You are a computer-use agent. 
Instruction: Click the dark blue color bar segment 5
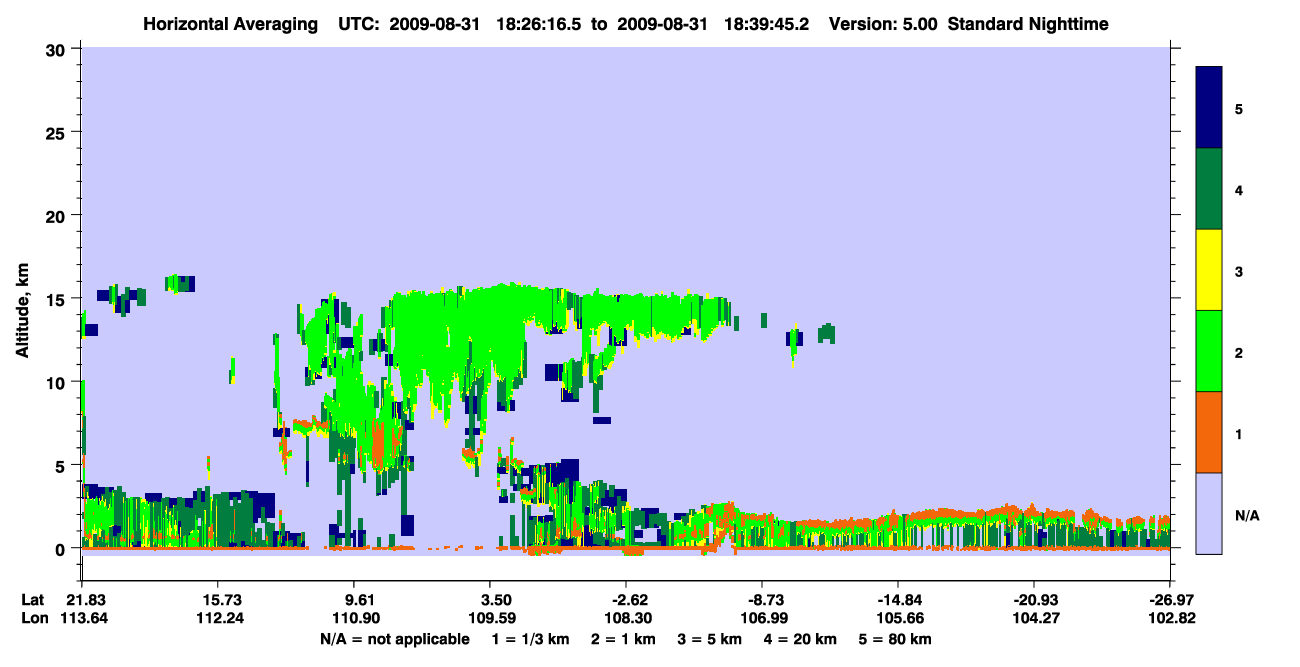point(1209,108)
